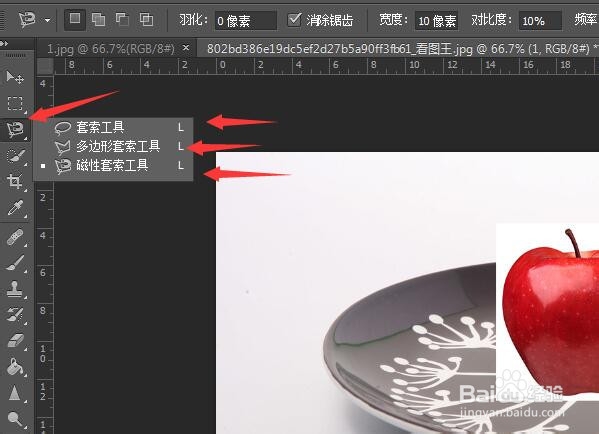Click the New selection mode icon
Viewport: 599px width, 434px height.
pyautogui.click(x=75, y=19)
